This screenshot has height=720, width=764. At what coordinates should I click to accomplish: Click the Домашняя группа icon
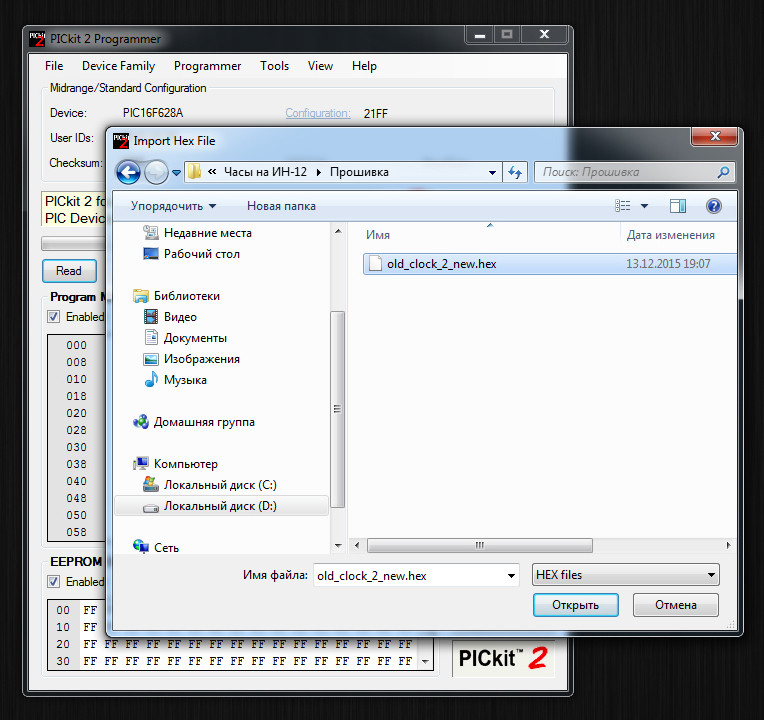point(141,421)
